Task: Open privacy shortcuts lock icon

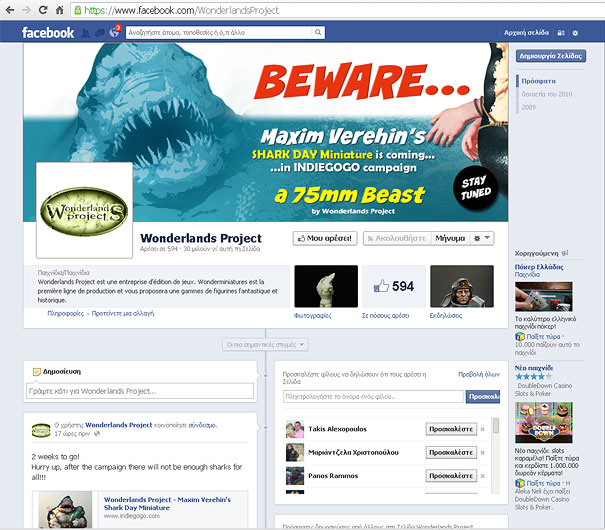Action: point(561,33)
